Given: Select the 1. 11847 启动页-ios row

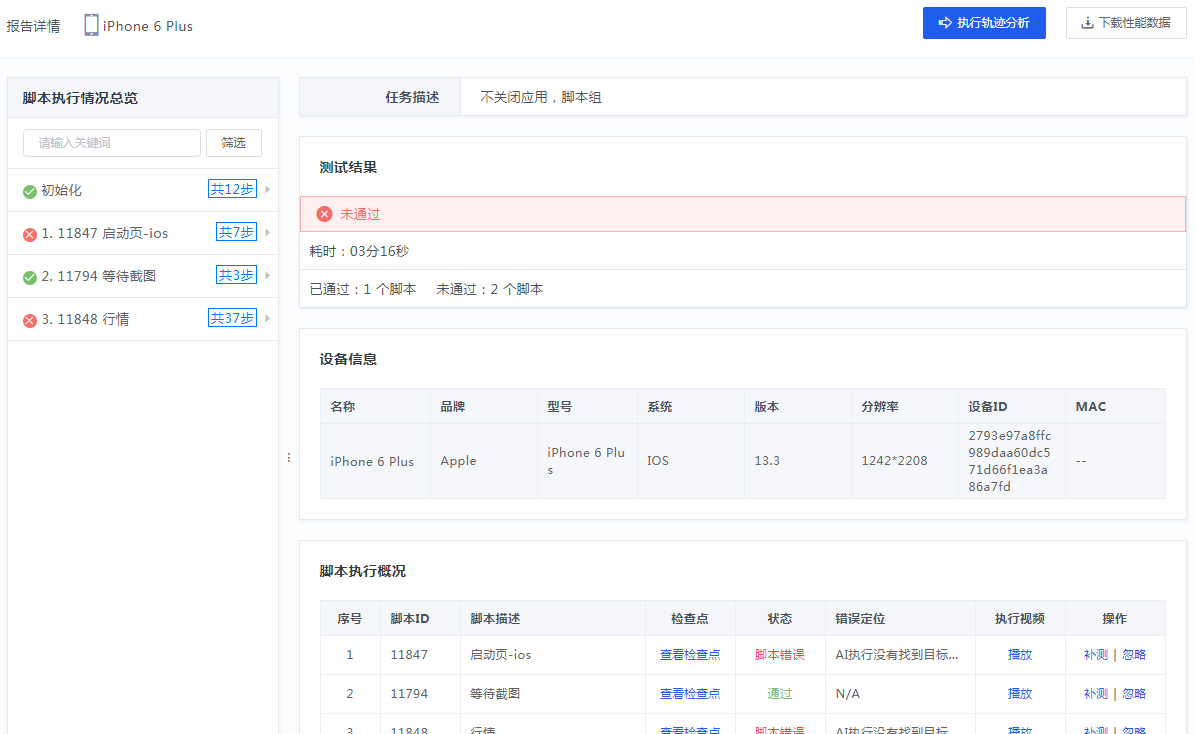Looking at the screenshot, I should click(x=143, y=233).
